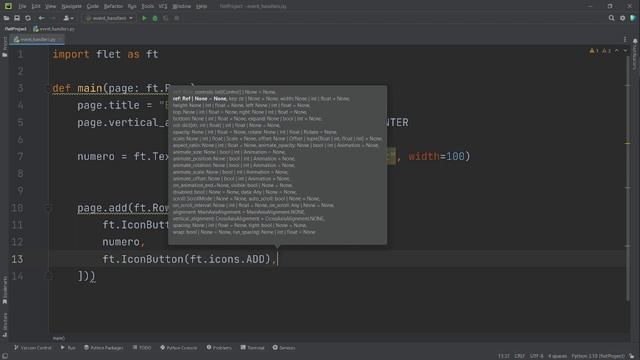Viewport: 640px width, 360px height.
Task: Click the warnings count indicator in editor
Action: click(x=593, y=51)
